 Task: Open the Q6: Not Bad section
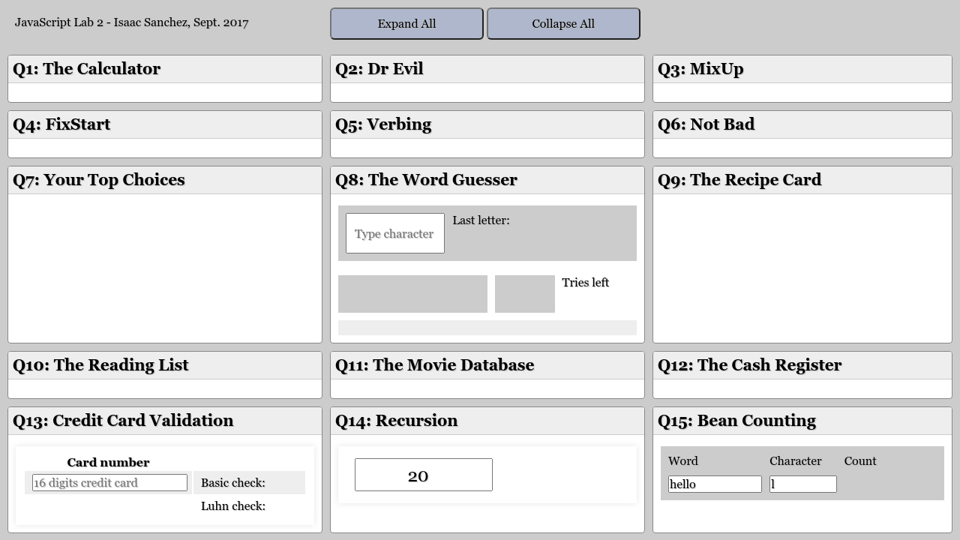coord(802,125)
